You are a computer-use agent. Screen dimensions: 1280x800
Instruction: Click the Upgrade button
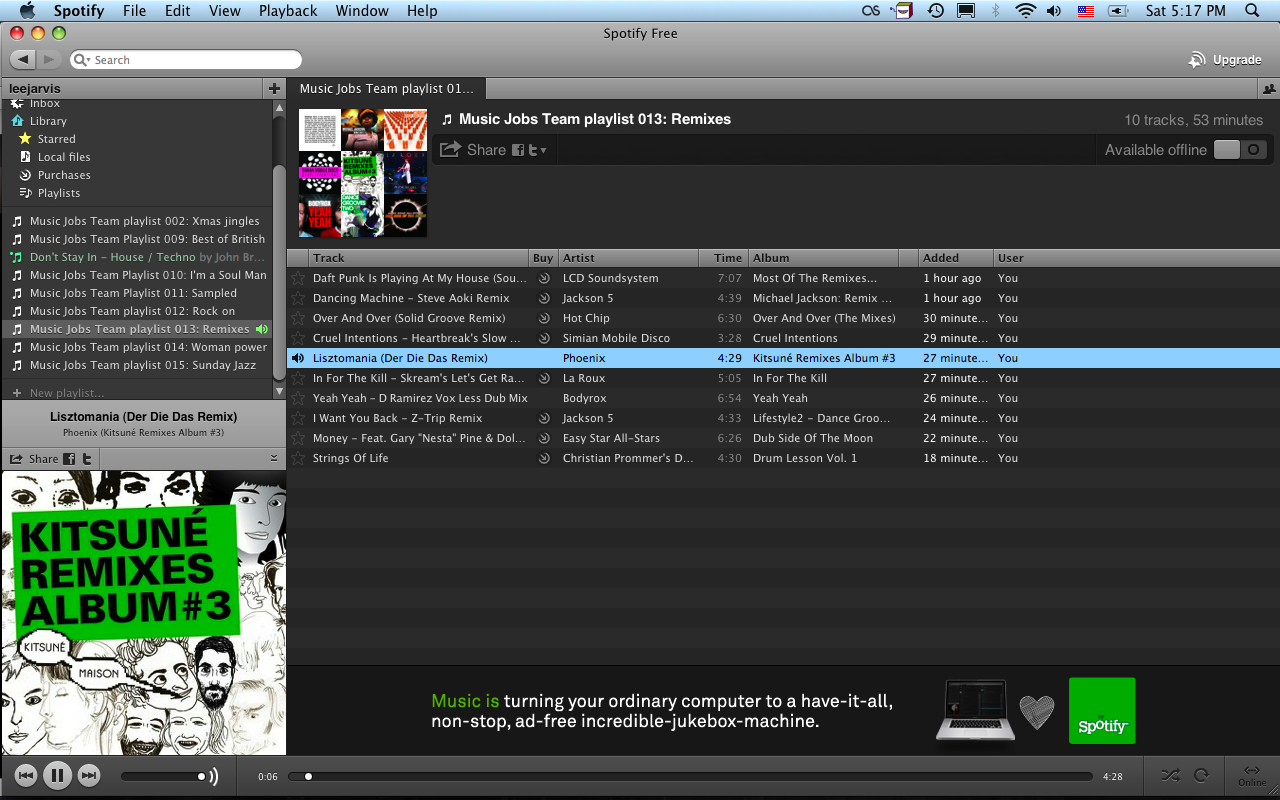pyautogui.click(x=1225, y=60)
